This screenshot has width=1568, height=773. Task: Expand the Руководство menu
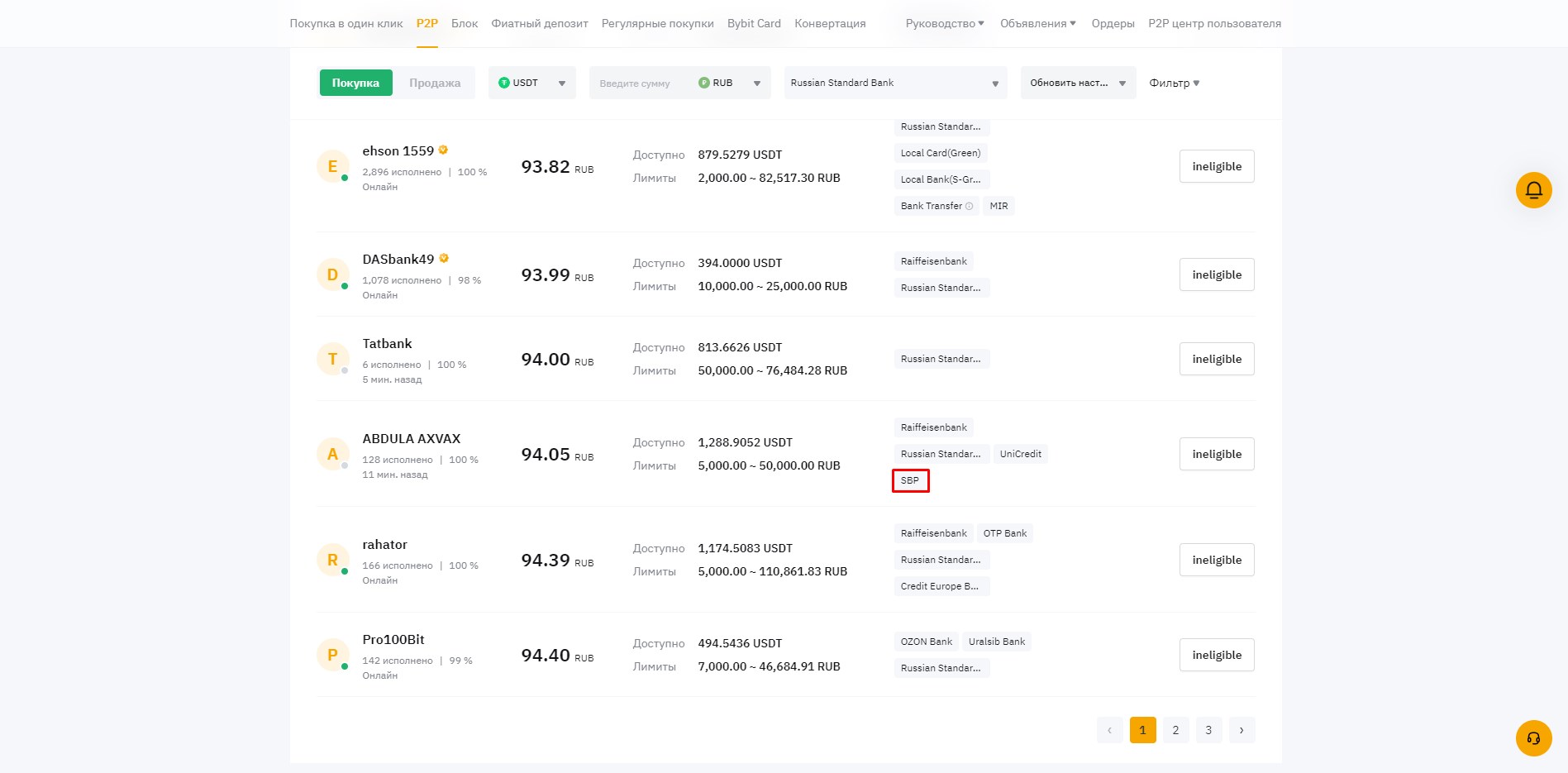click(945, 23)
